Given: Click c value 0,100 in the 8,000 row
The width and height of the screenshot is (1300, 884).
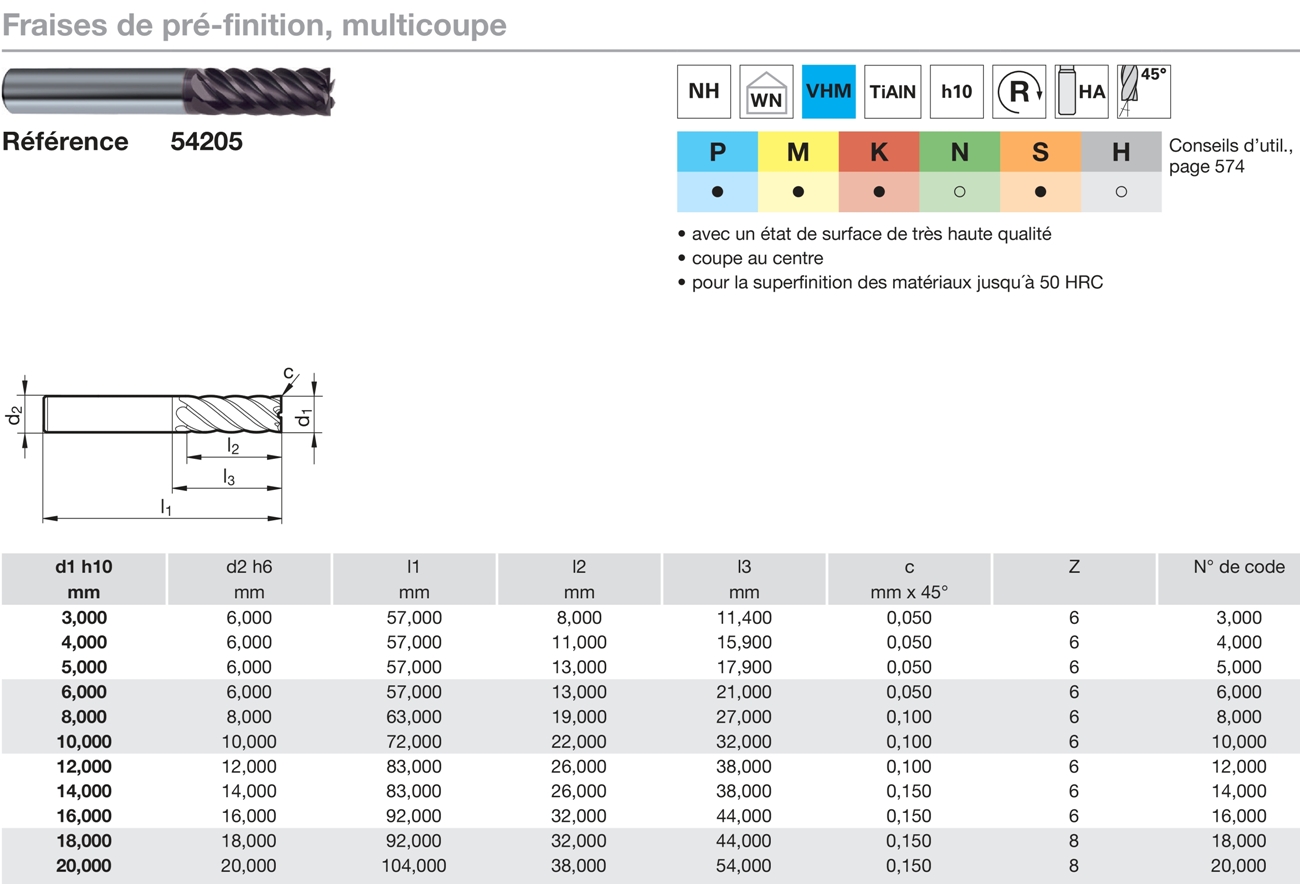Looking at the screenshot, I should (x=909, y=717).
